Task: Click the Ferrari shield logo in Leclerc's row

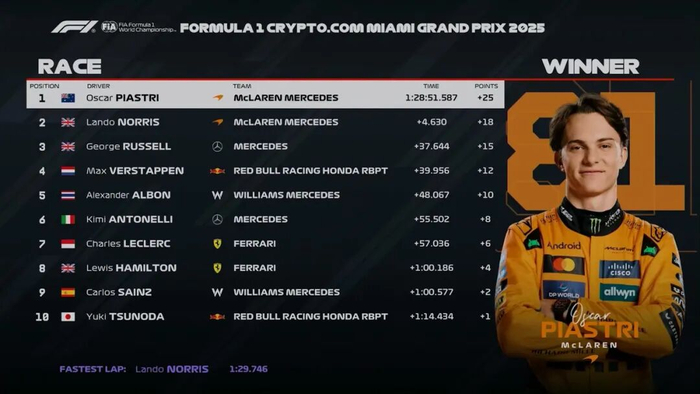Action: [217, 244]
